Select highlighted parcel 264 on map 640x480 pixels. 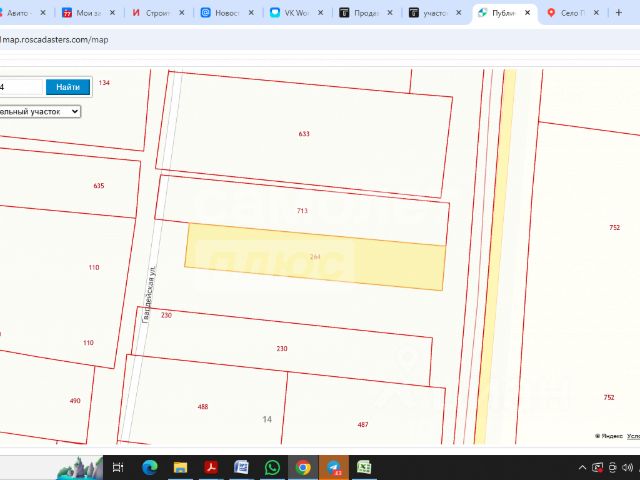pos(315,257)
